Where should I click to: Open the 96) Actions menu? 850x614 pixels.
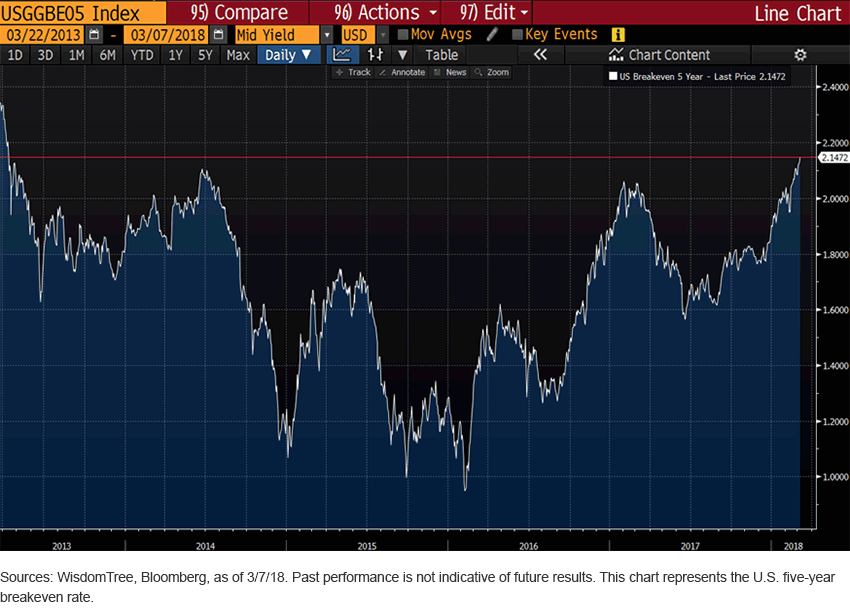tap(385, 12)
